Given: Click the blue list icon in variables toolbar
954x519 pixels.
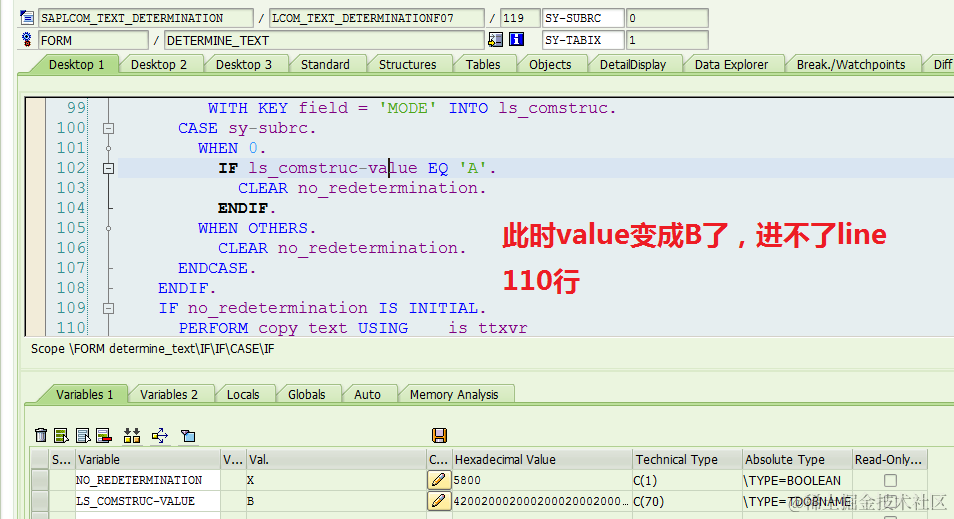Looking at the screenshot, I should click(83, 435).
